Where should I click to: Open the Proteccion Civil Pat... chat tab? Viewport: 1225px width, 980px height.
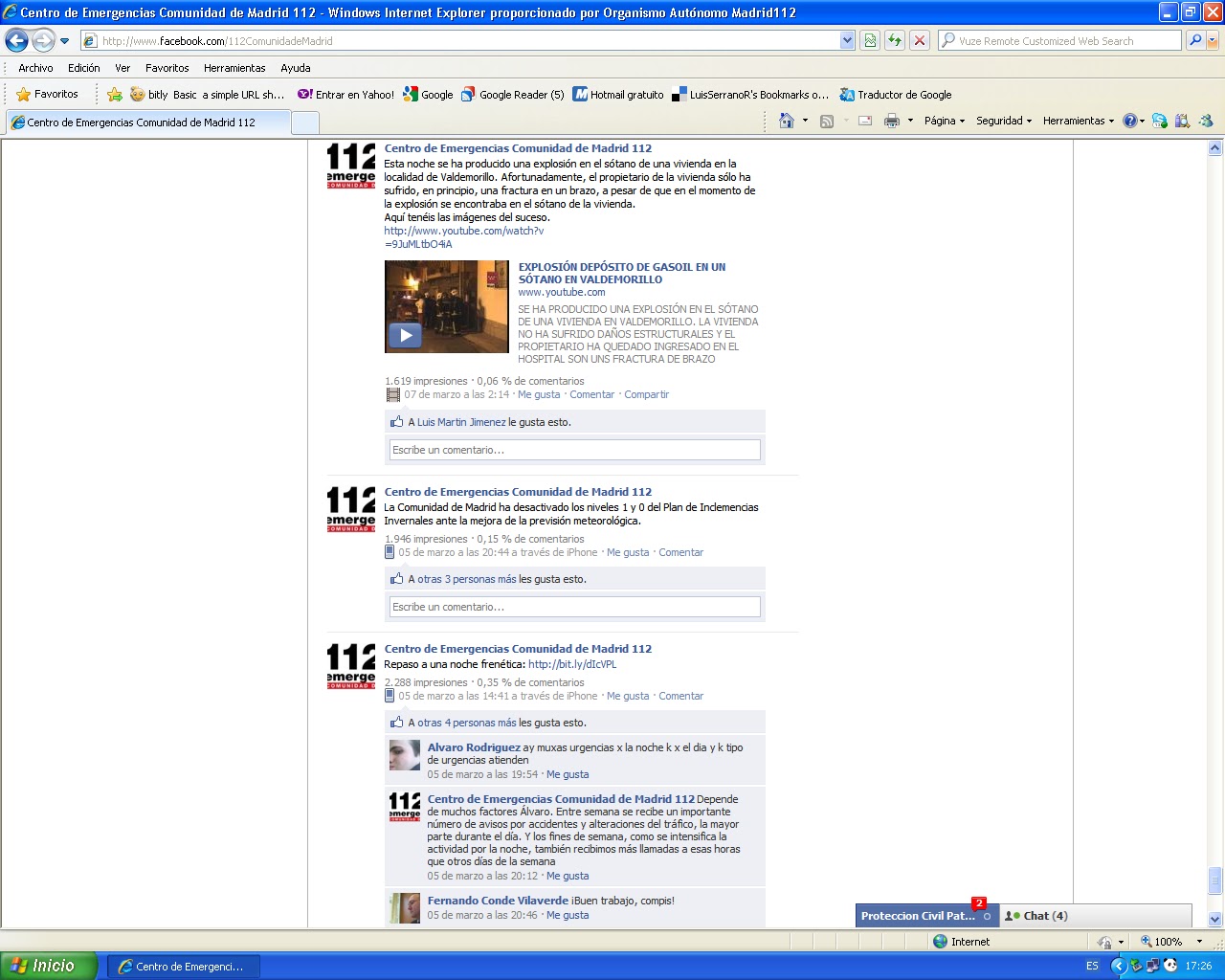(926, 916)
